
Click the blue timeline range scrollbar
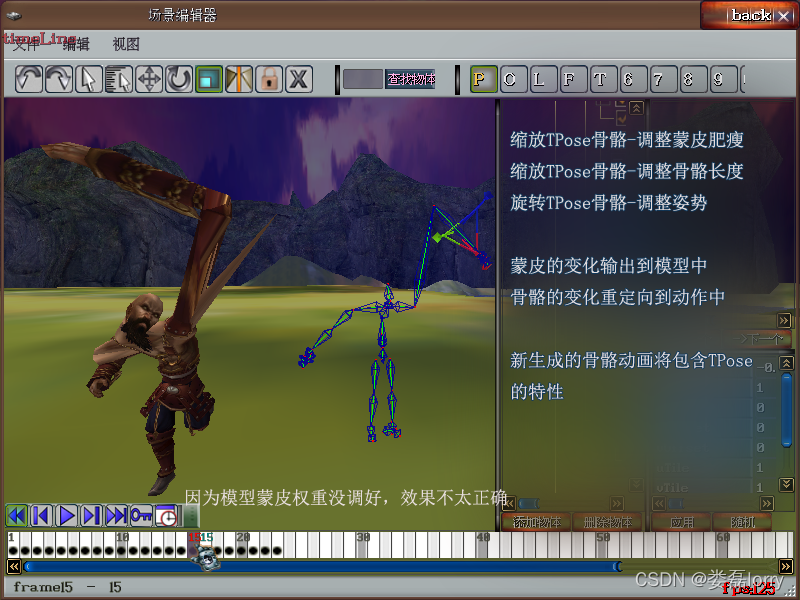322,566
